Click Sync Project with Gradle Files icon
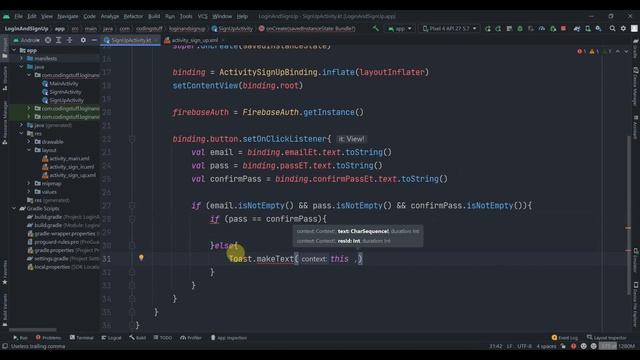 [577, 29]
